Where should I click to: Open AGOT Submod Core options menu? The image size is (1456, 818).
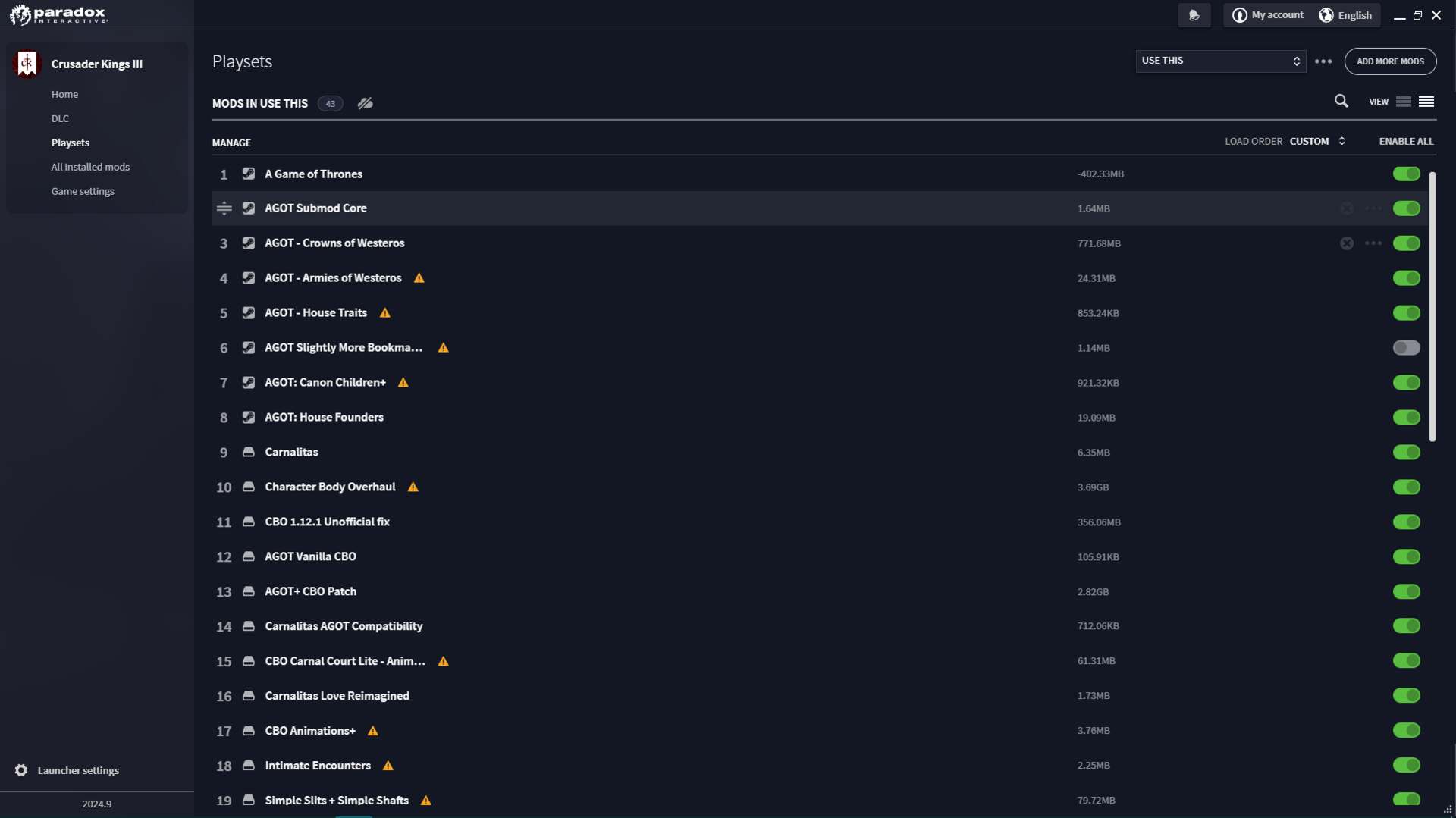click(1373, 208)
